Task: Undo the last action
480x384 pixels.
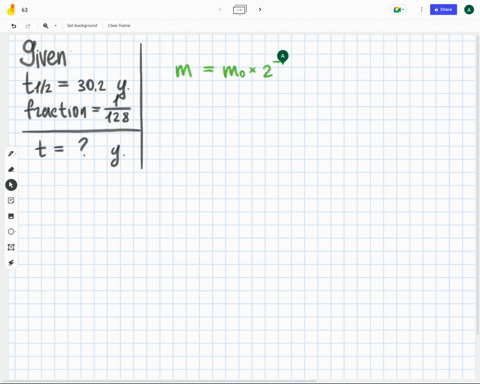Action: pyautogui.click(x=14, y=26)
